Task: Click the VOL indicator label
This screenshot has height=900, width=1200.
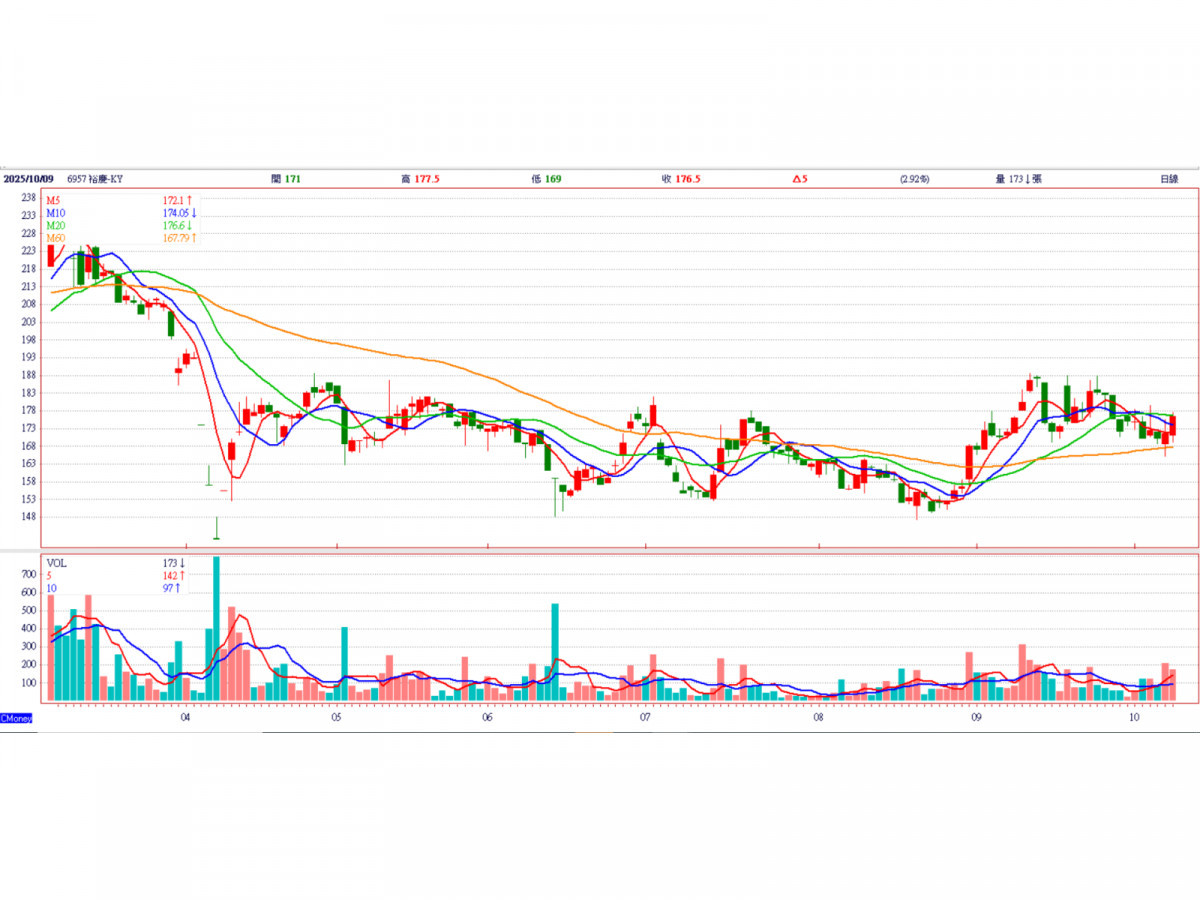Action: [56, 563]
